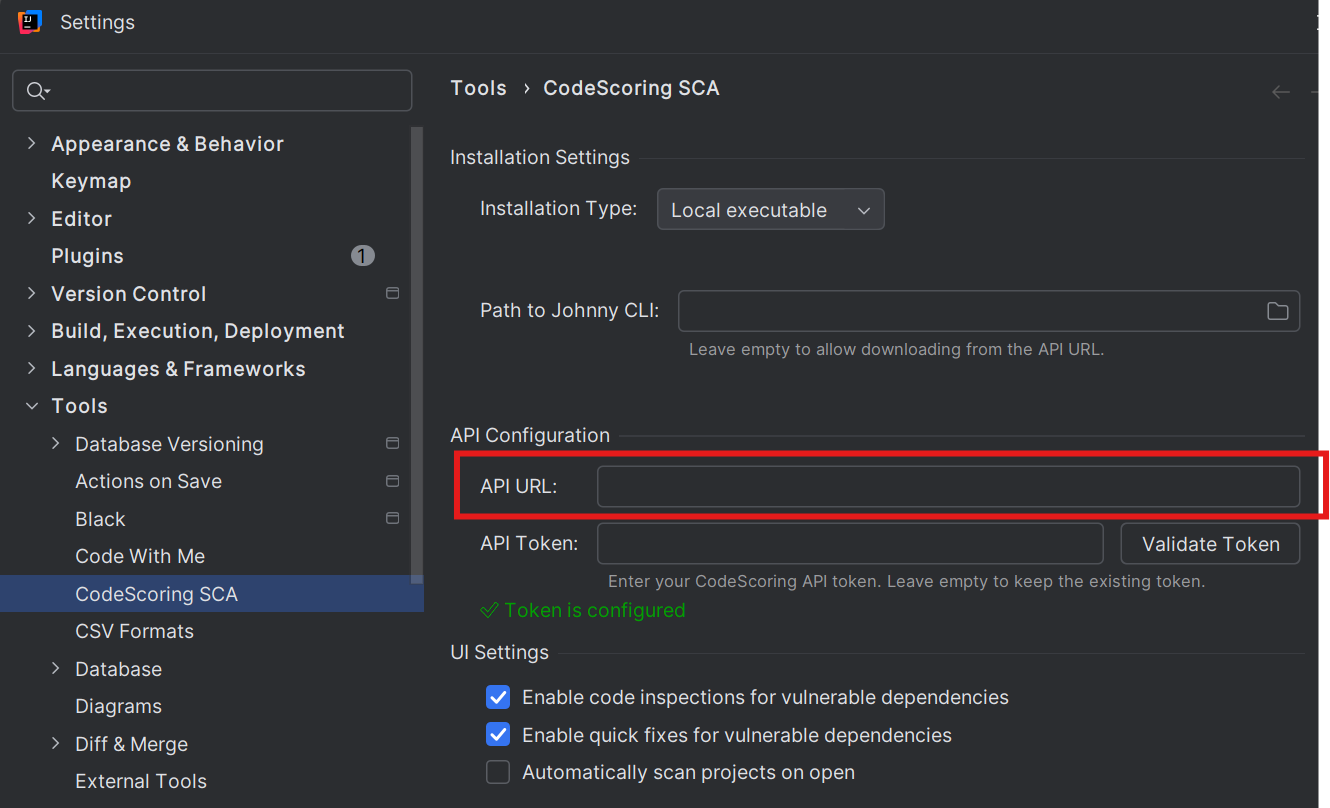Click the CodeScoring SCA breadcrumb title
The width and height of the screenshot is (1330, 808).
(x=631, y=88)
